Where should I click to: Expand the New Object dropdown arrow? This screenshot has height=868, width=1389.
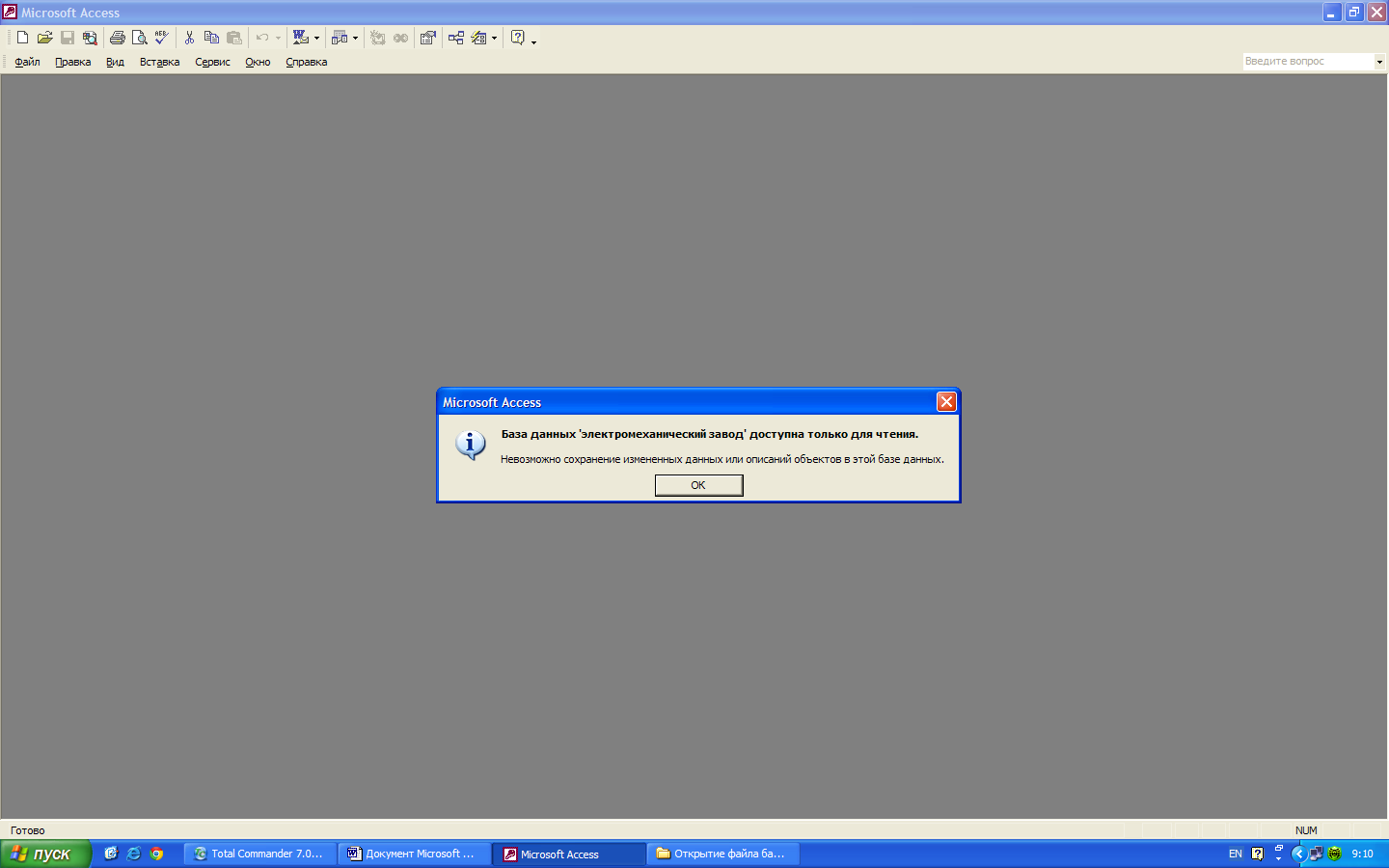click(x=494, y=39)
